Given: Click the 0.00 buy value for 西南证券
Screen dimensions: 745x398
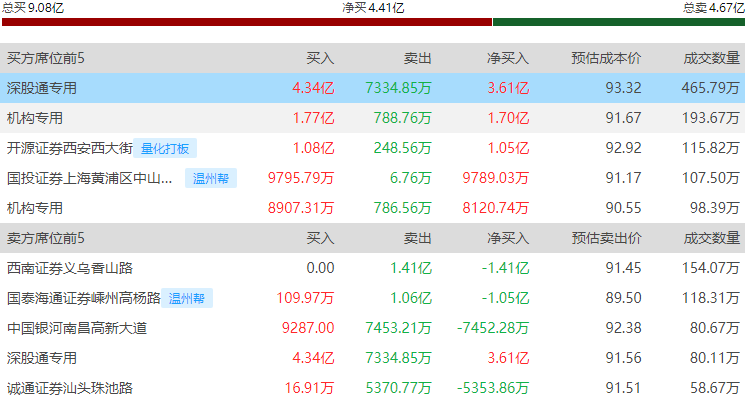Looking at the screenshot, I should point(320,268).
